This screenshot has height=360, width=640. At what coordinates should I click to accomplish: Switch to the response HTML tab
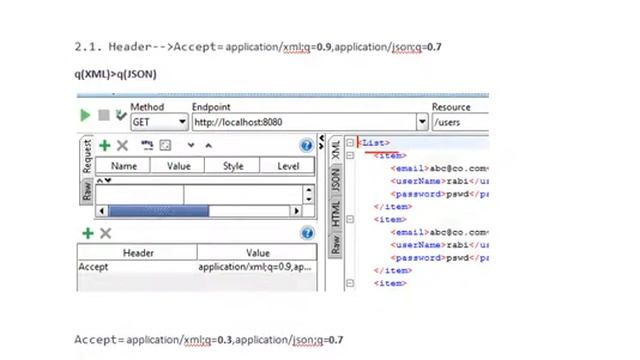tap(336, 213)
